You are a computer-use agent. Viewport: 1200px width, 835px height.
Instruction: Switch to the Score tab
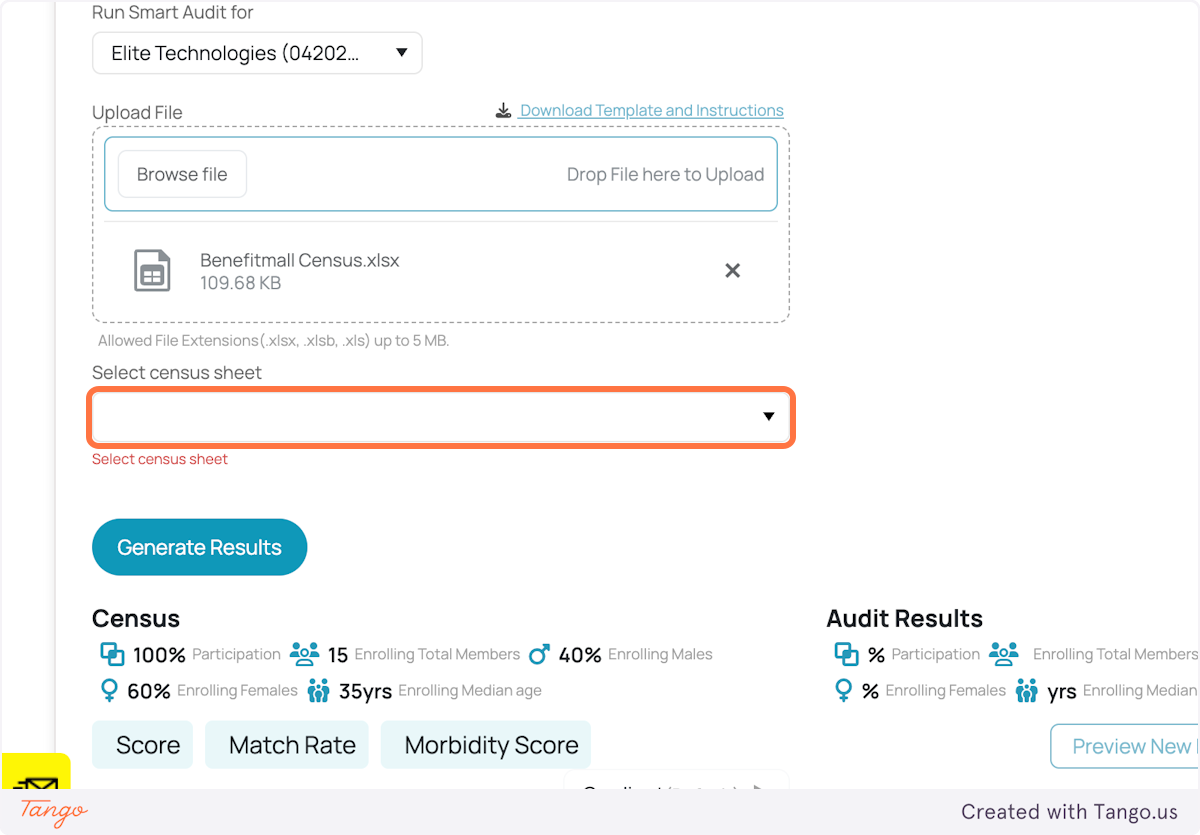point(142,744)
